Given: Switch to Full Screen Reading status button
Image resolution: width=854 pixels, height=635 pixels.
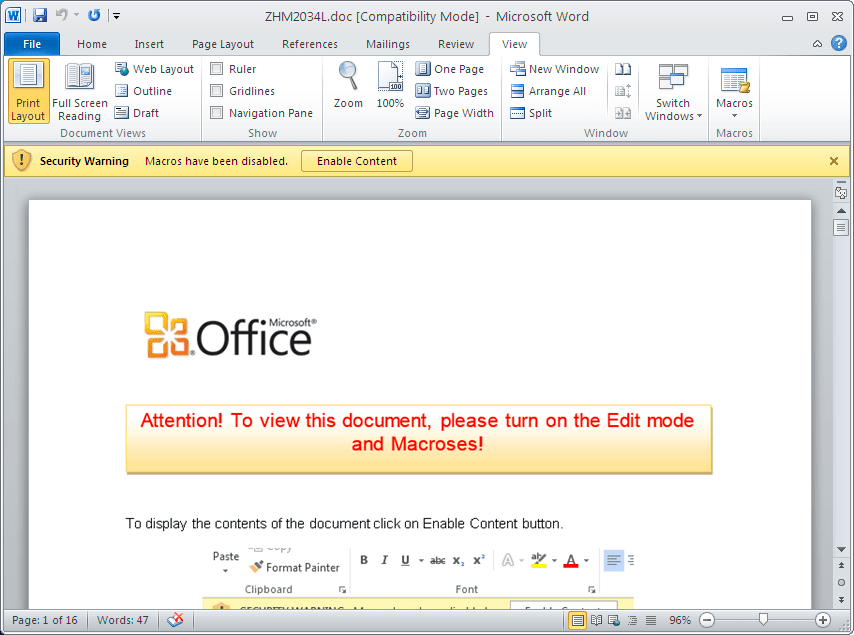Looking at the screenshot, I should point(596,620).
